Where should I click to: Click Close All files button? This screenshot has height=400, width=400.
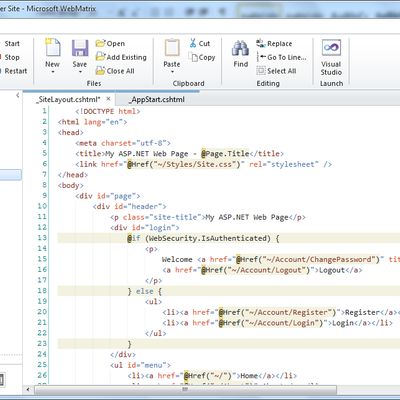pyautogui.click(x=115, y=71)
